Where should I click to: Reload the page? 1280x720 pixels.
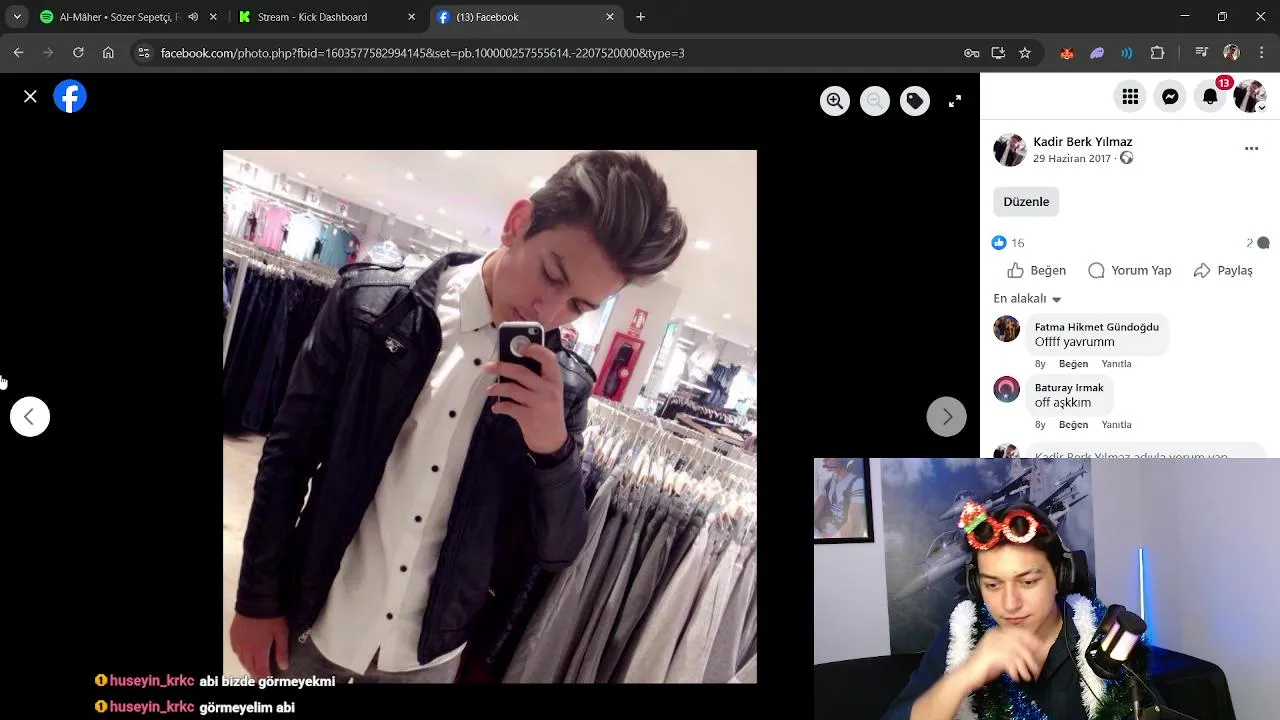(x=78, y=53)
